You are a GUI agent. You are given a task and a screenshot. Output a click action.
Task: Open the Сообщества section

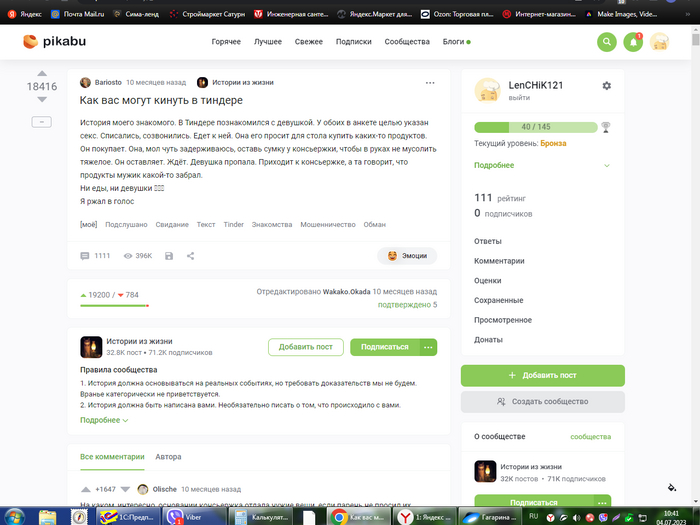tap(407, 42)
